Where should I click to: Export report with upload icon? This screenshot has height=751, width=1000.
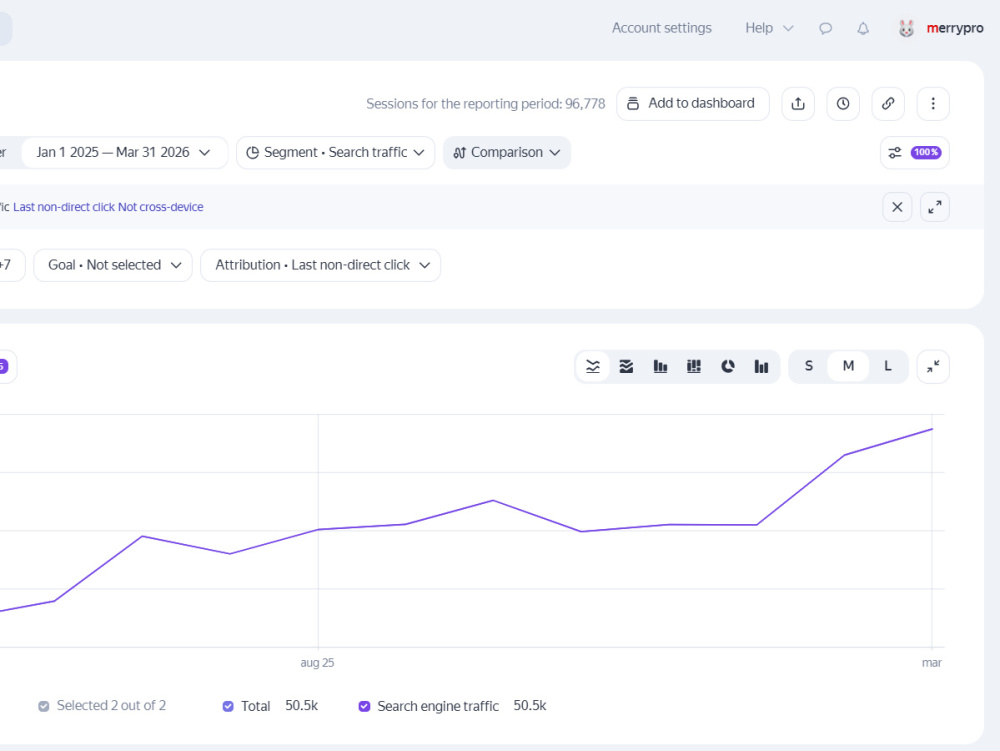pos(798,103)
